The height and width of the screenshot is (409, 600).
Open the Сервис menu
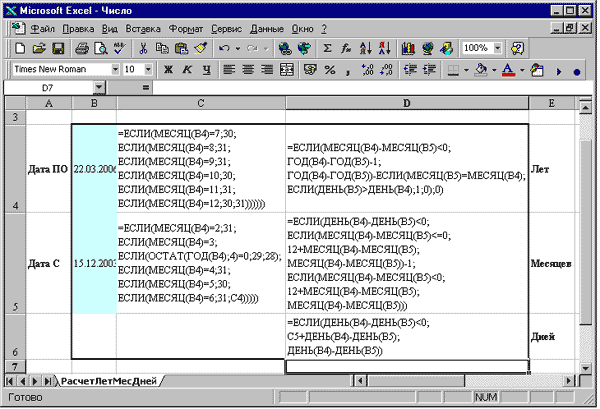coord(227,29)
